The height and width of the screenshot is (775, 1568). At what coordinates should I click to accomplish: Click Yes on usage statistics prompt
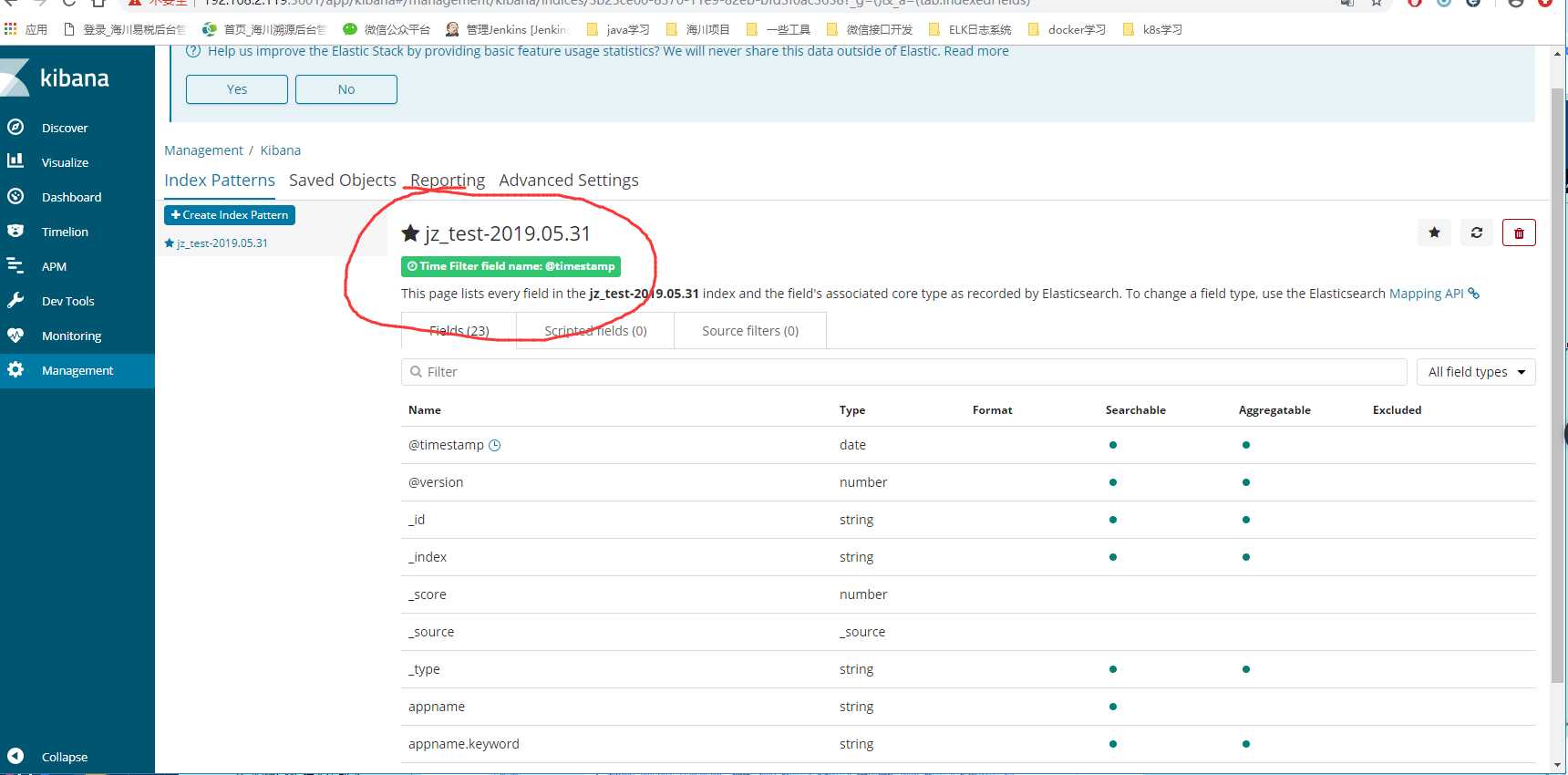tap(237, 89)
